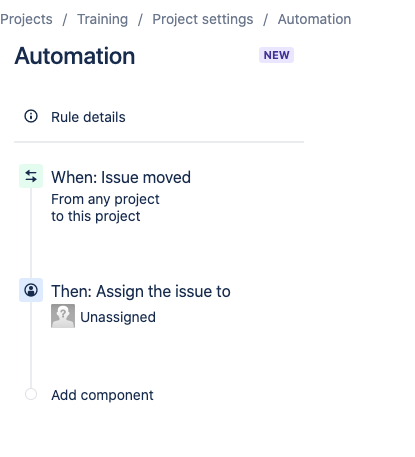Click the From any project text
Image resolution: width=415 pixels, height=457 pixels.
coord(105,199)
